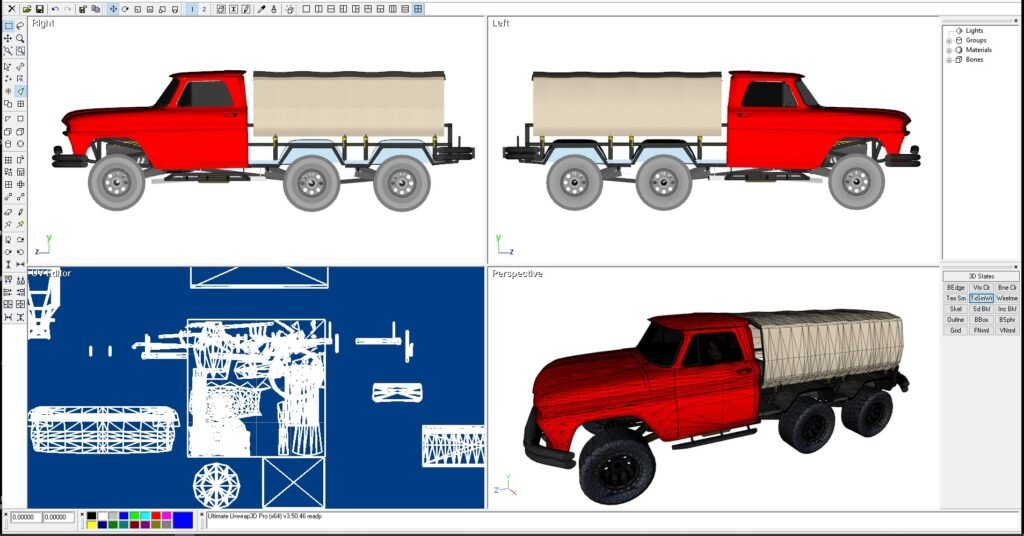This screenshot has height=536, width=1024.
Task: Choose the four-viewport layout icon
Action: [418, 9]
